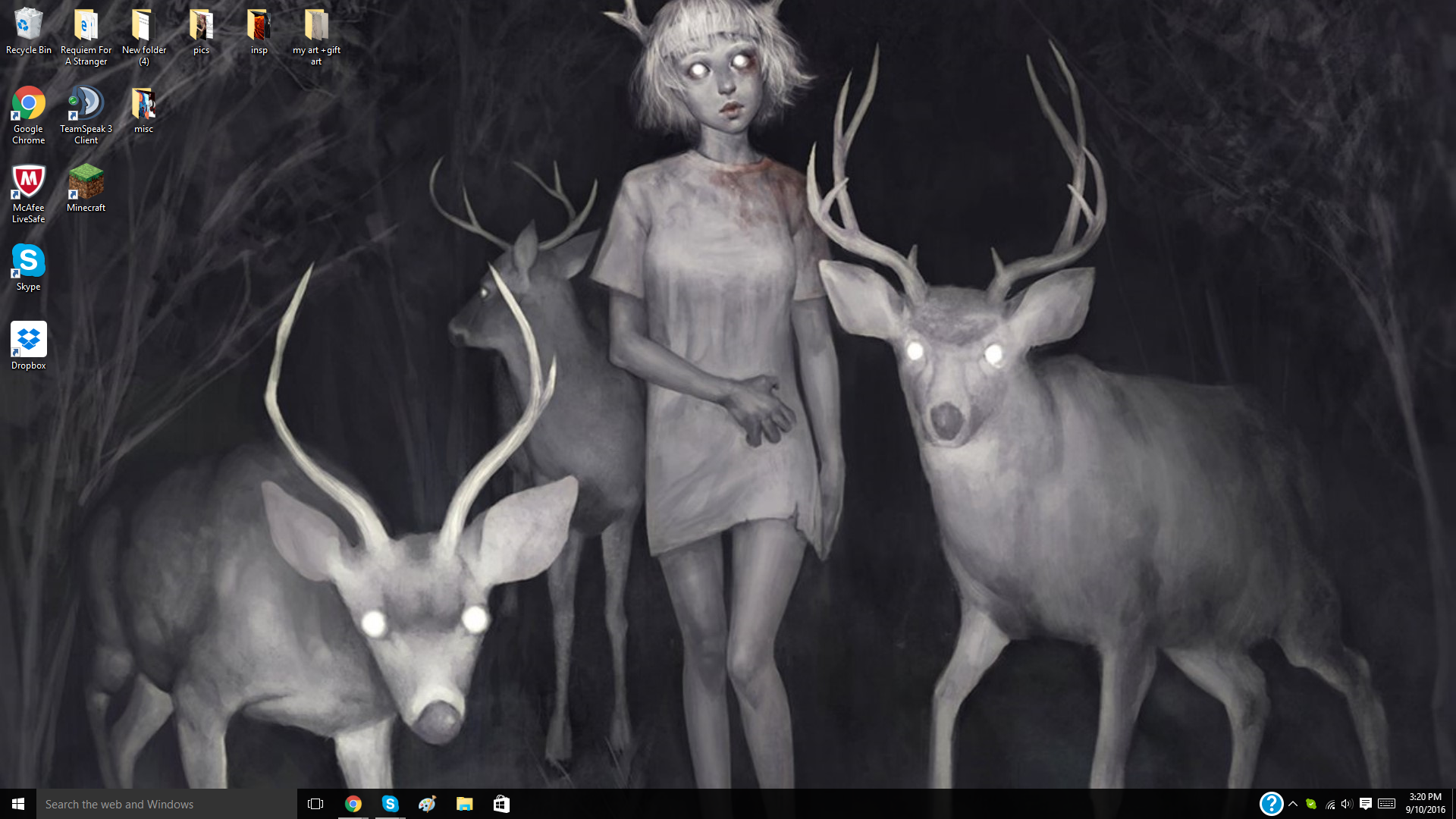Open Task View from the taskbar
The height and width of the screenshot is (819, 1456).
[x=315, y=804]
